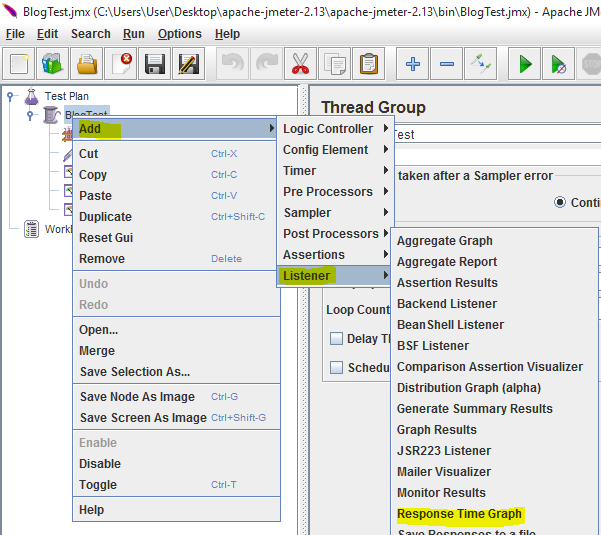
Task: Click the Expand All plus icon
Action: [x=412, y=64]
